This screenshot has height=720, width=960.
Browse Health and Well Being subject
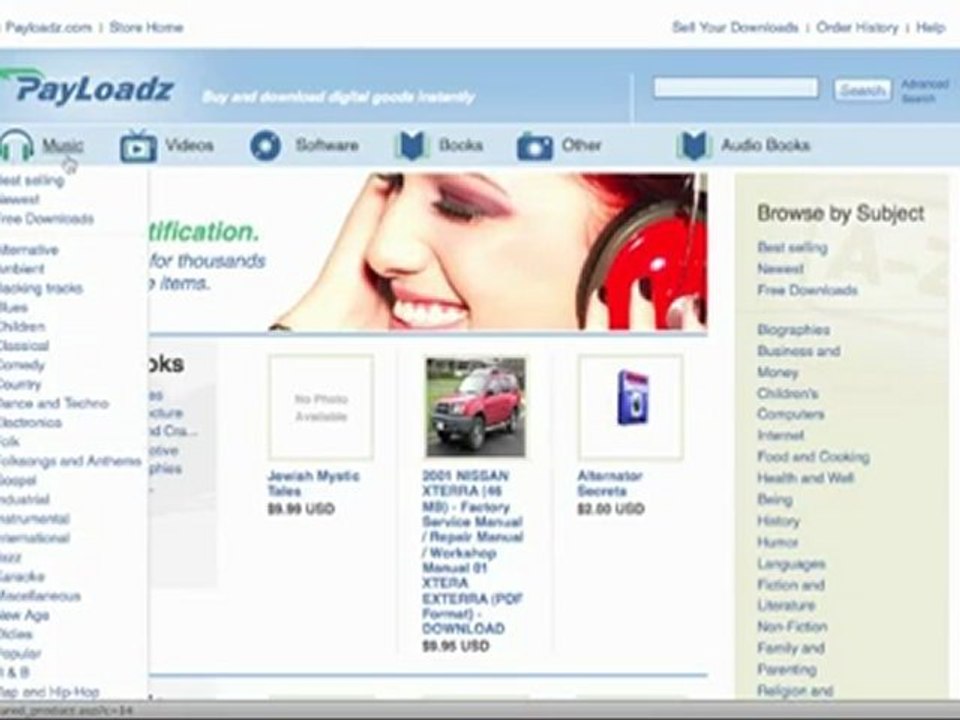[805, 489]
